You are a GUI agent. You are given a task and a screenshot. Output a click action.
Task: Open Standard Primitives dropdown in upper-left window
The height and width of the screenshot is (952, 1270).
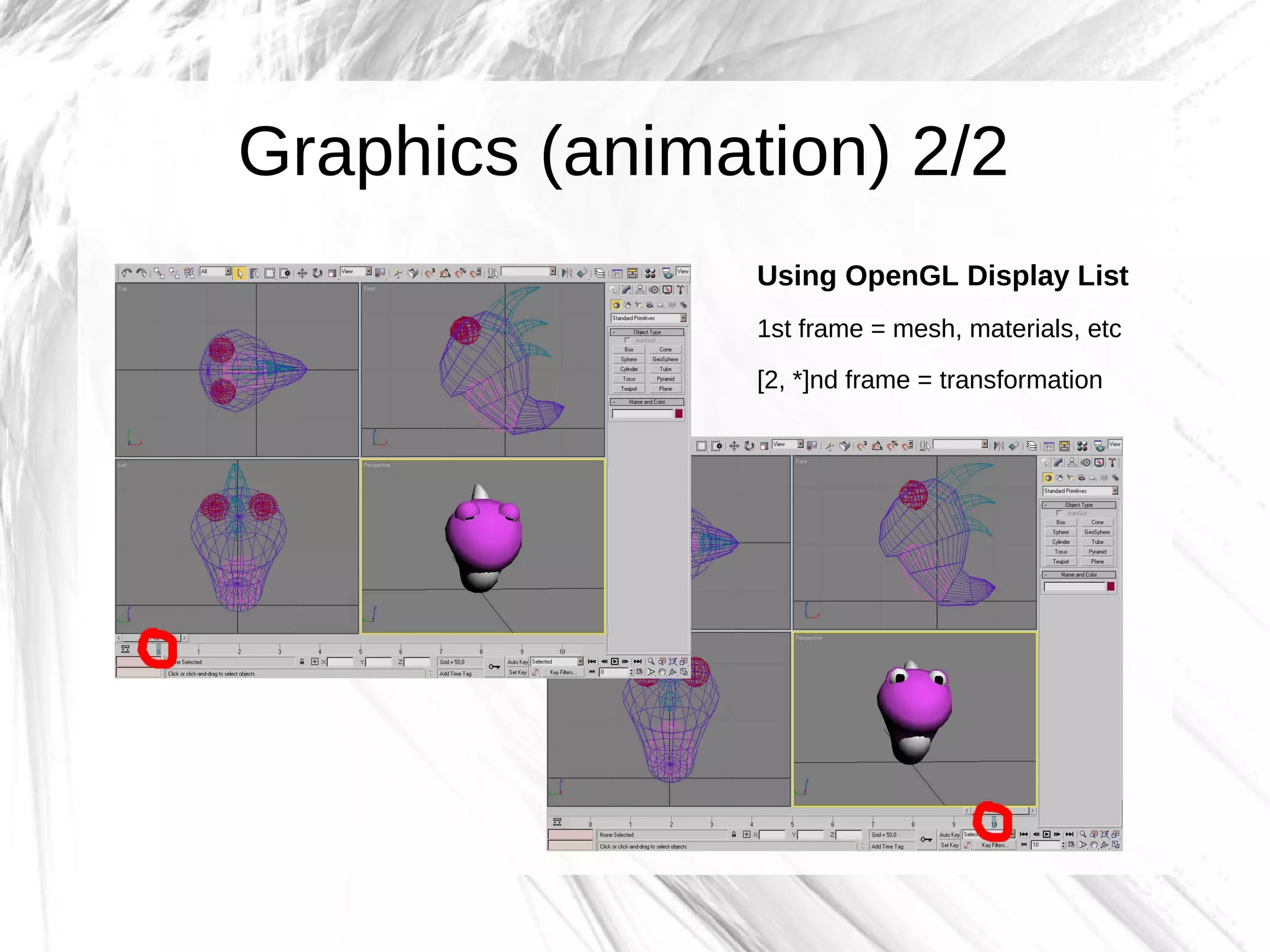[648, 318]
